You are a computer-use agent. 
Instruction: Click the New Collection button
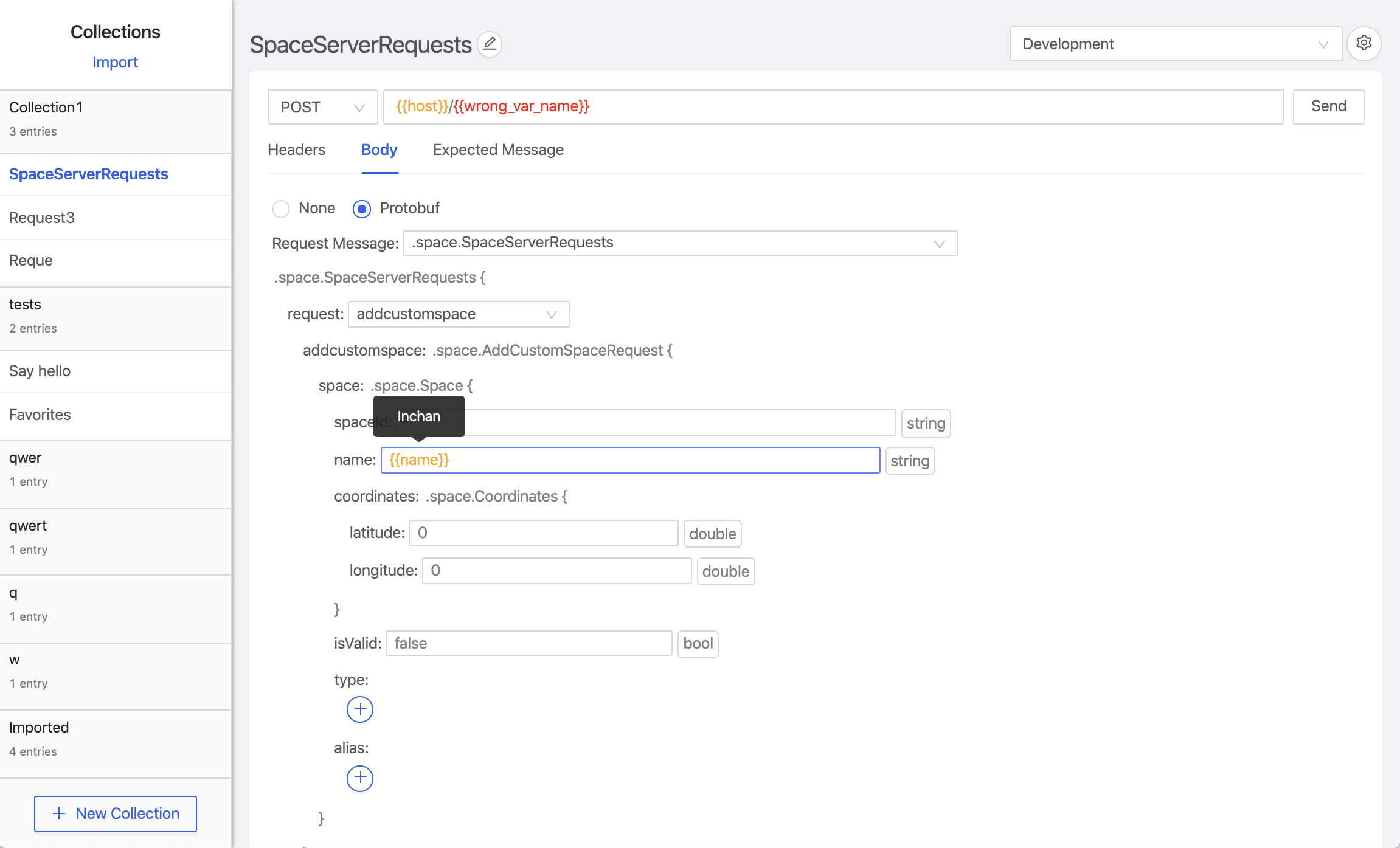coord(116,813)
